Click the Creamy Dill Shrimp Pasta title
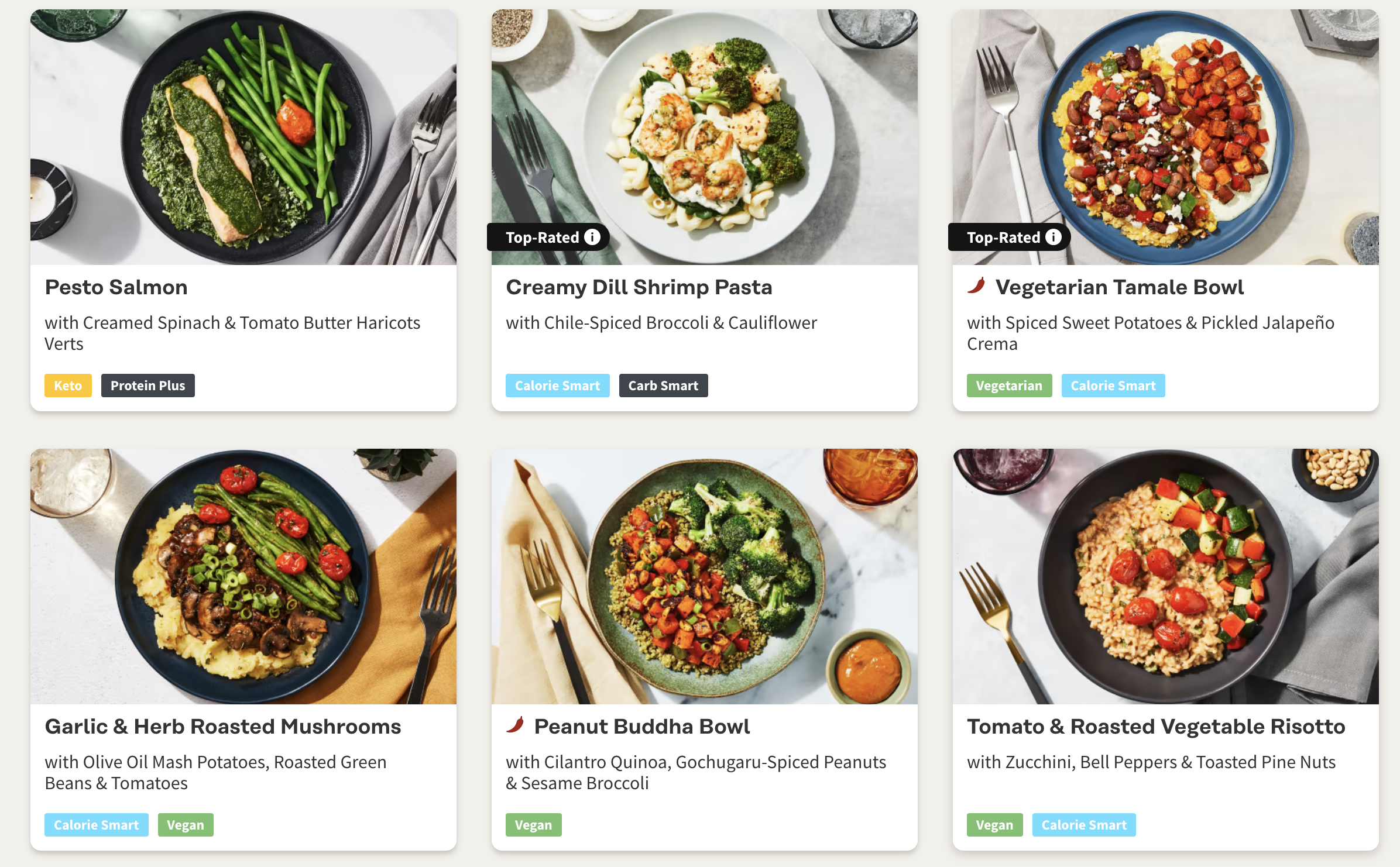Viewport: 1400px width, 867px height. pyautogui.click(x=639, y=287)
